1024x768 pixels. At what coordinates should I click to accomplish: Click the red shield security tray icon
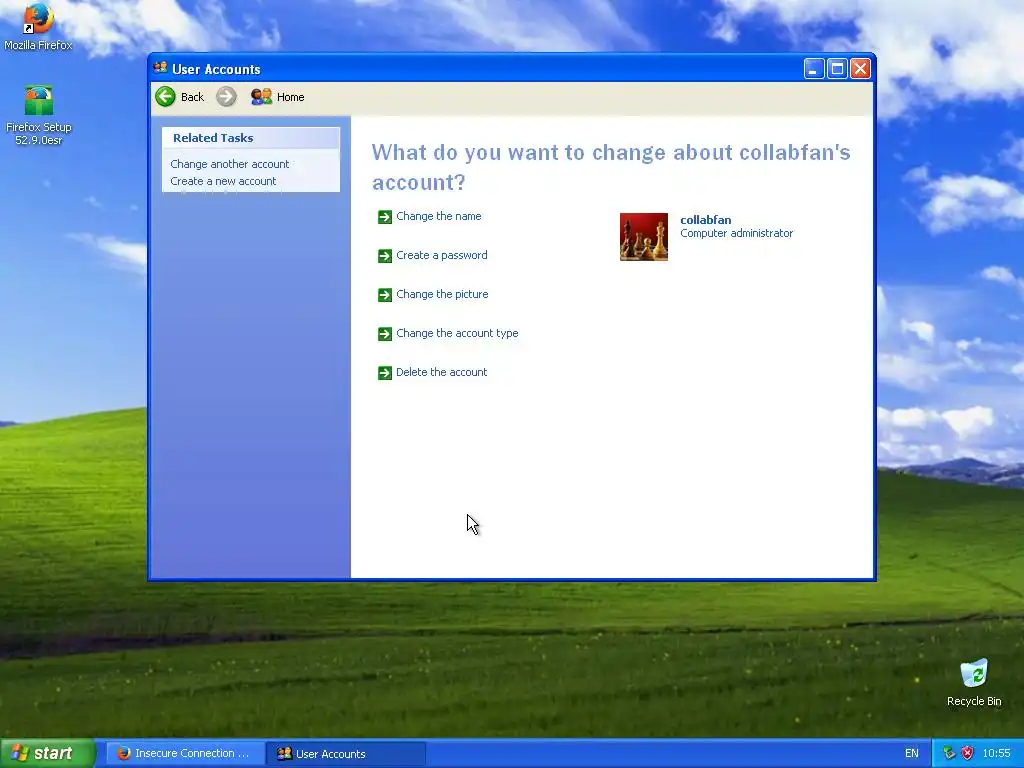pos(967,753)
